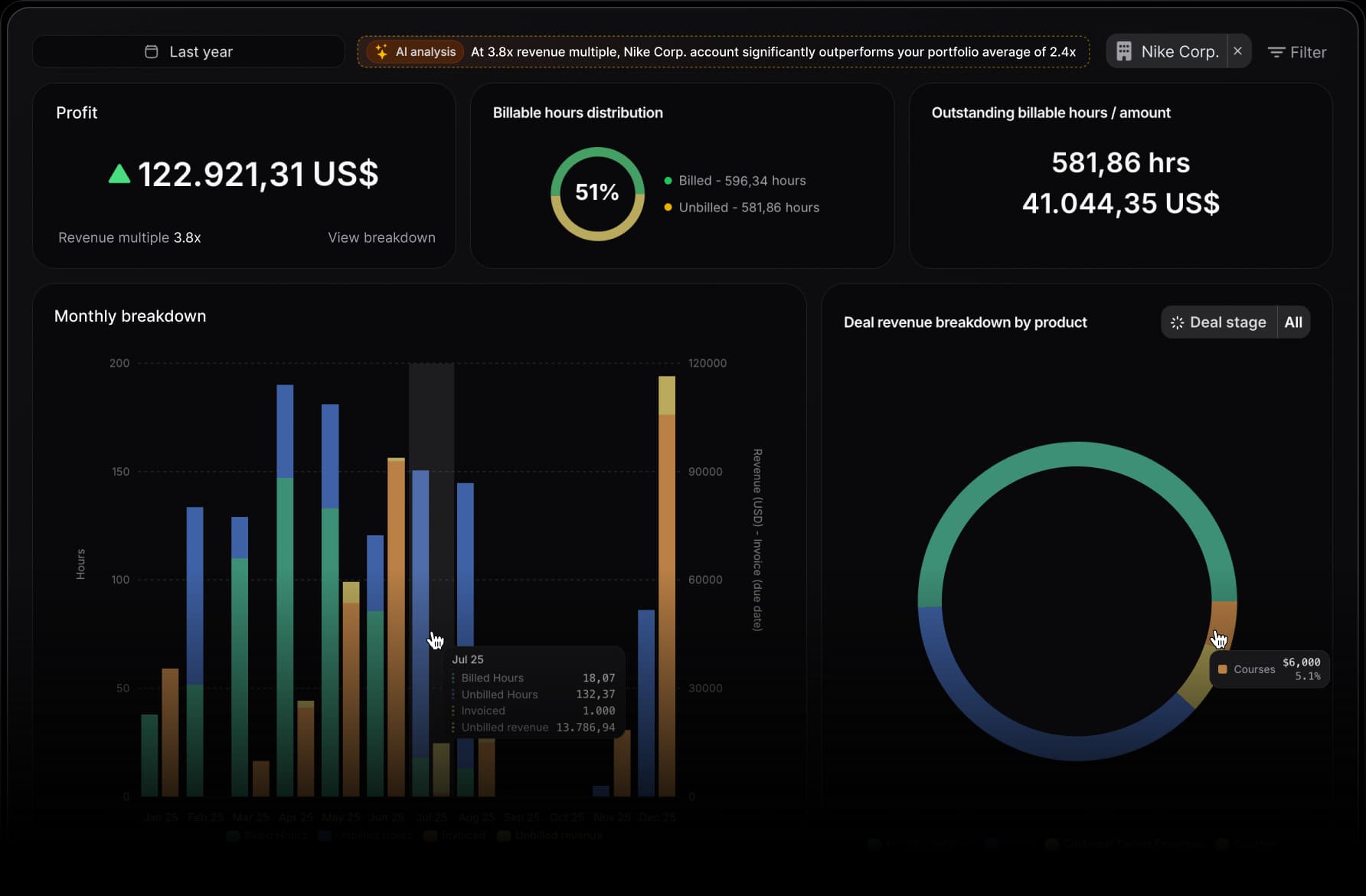The width and height of the screenshot is (1366, 896).
Task: Click the blue top of the Feb 25 bar
Action: (x=194, y=596)
